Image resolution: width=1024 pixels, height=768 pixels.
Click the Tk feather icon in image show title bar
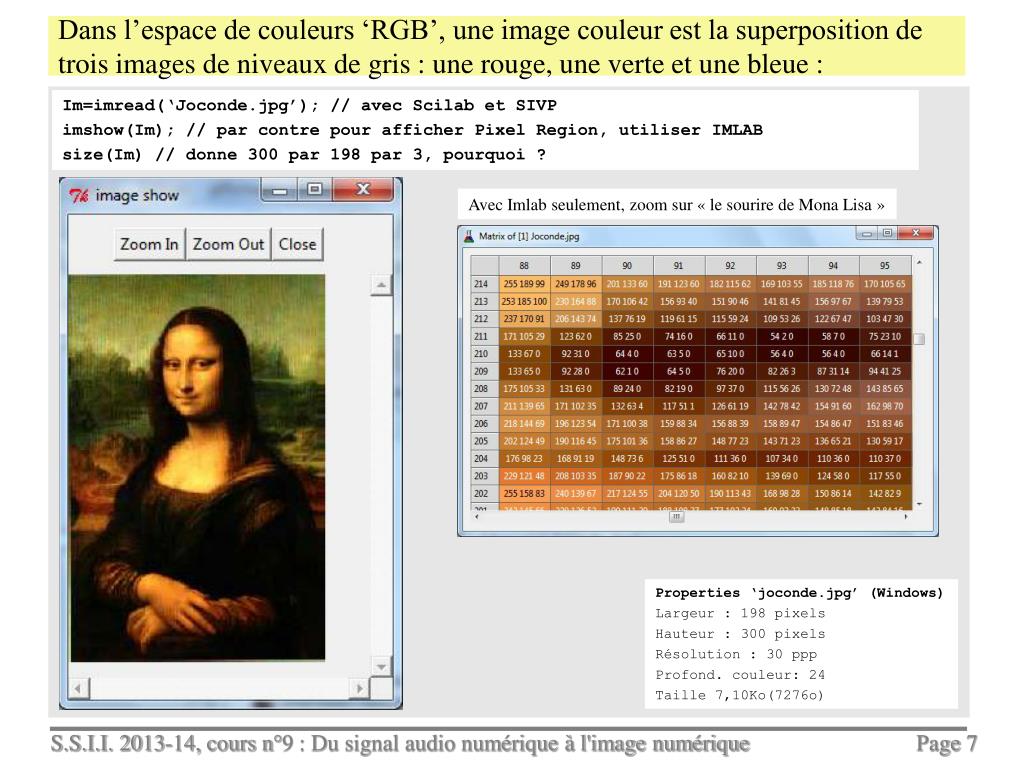point(79,195)
